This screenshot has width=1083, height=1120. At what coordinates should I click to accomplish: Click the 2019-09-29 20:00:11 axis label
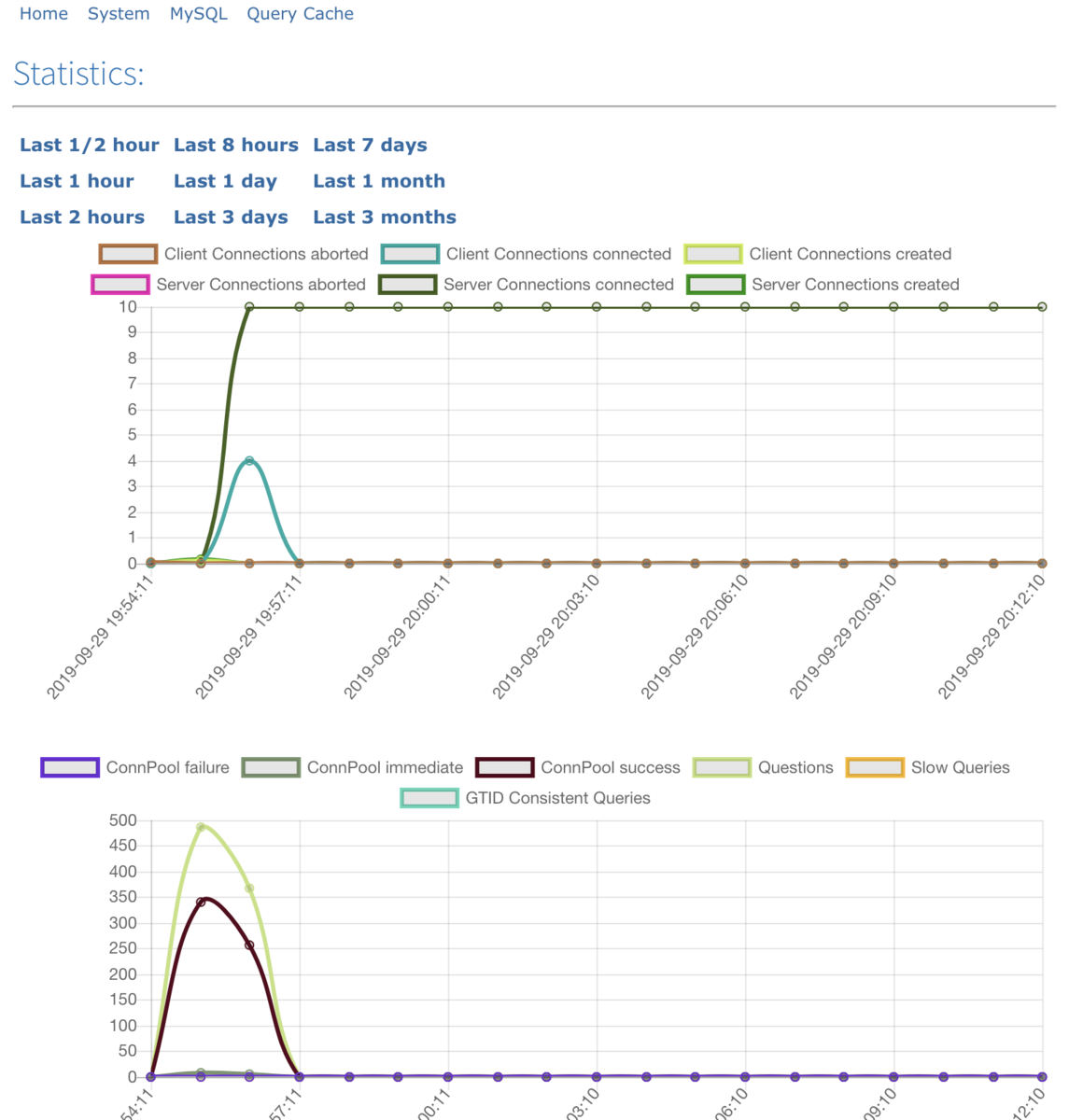click(397, 637)
